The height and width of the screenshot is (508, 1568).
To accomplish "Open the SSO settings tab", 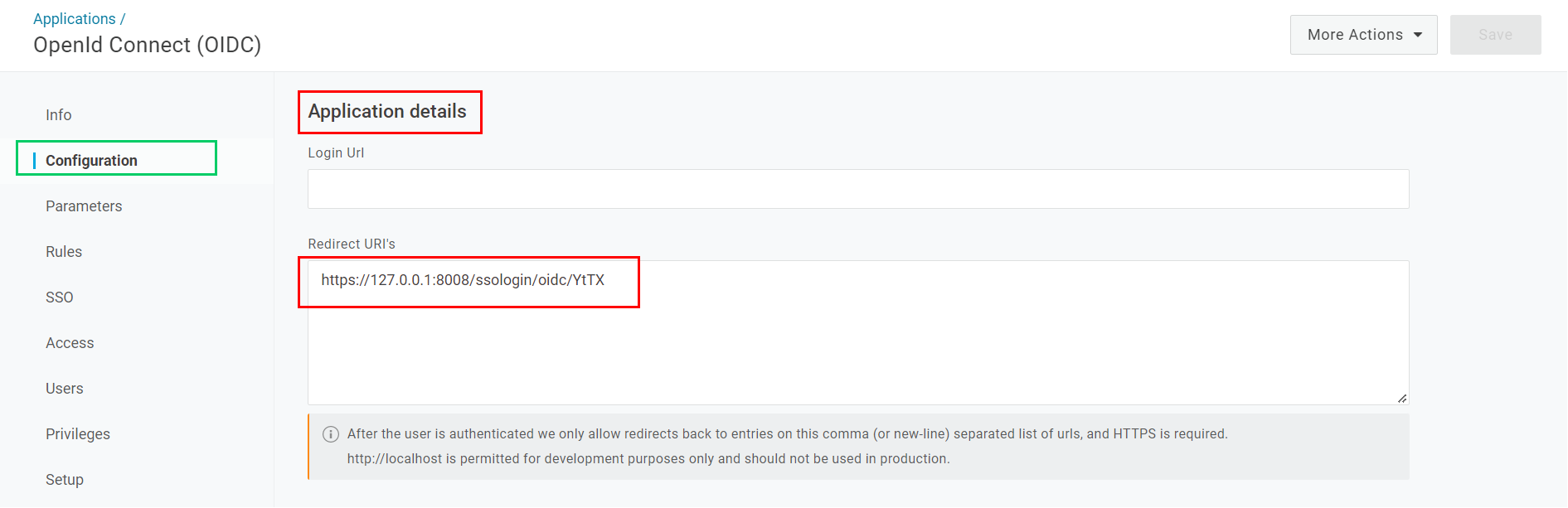I will tap(60, 298).
